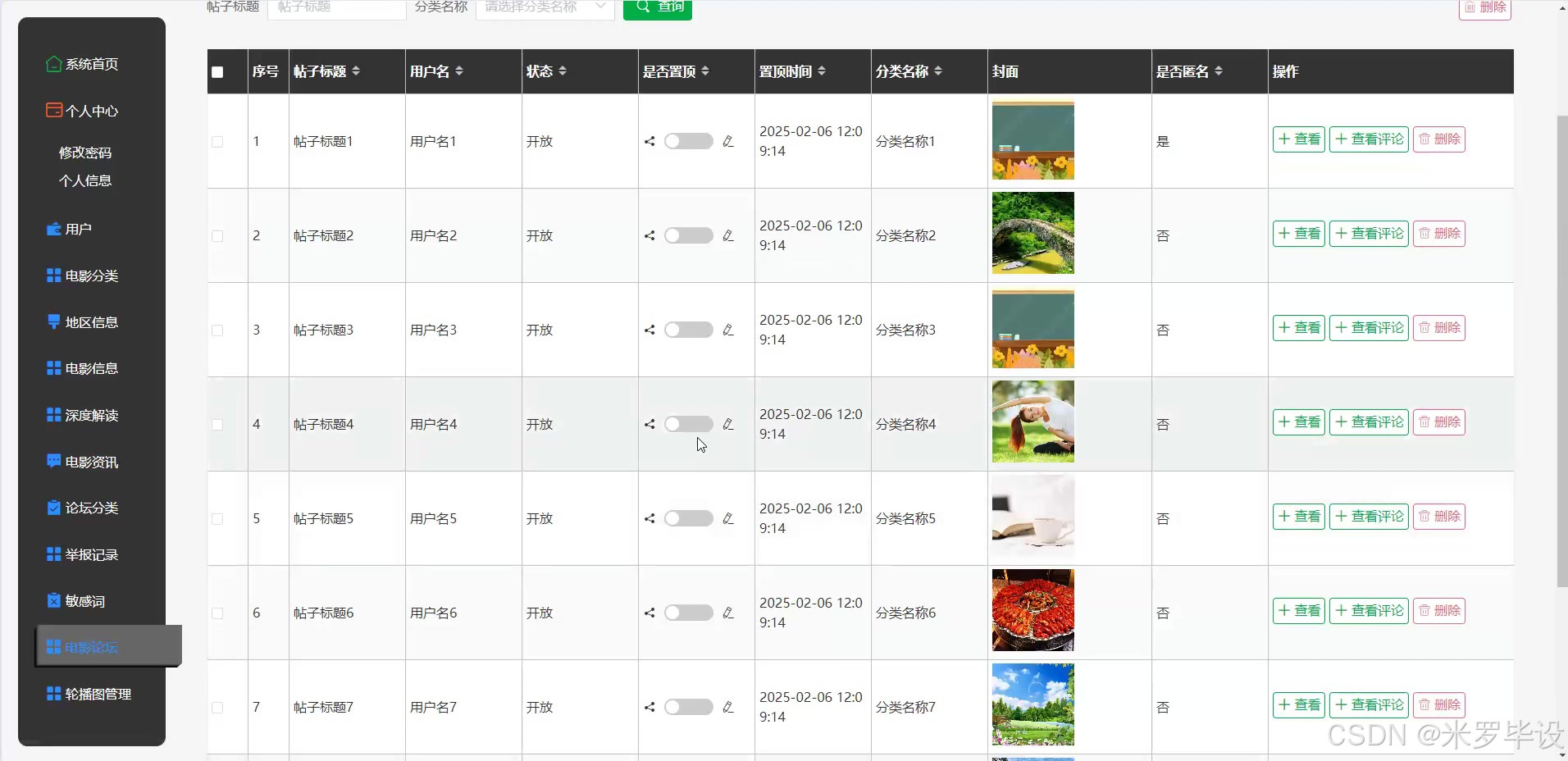Image resolution: width=1568 pixels, height=761 pixels.
Task: Click the share icon in row 帖子标题1
Action: pos(650,141)
